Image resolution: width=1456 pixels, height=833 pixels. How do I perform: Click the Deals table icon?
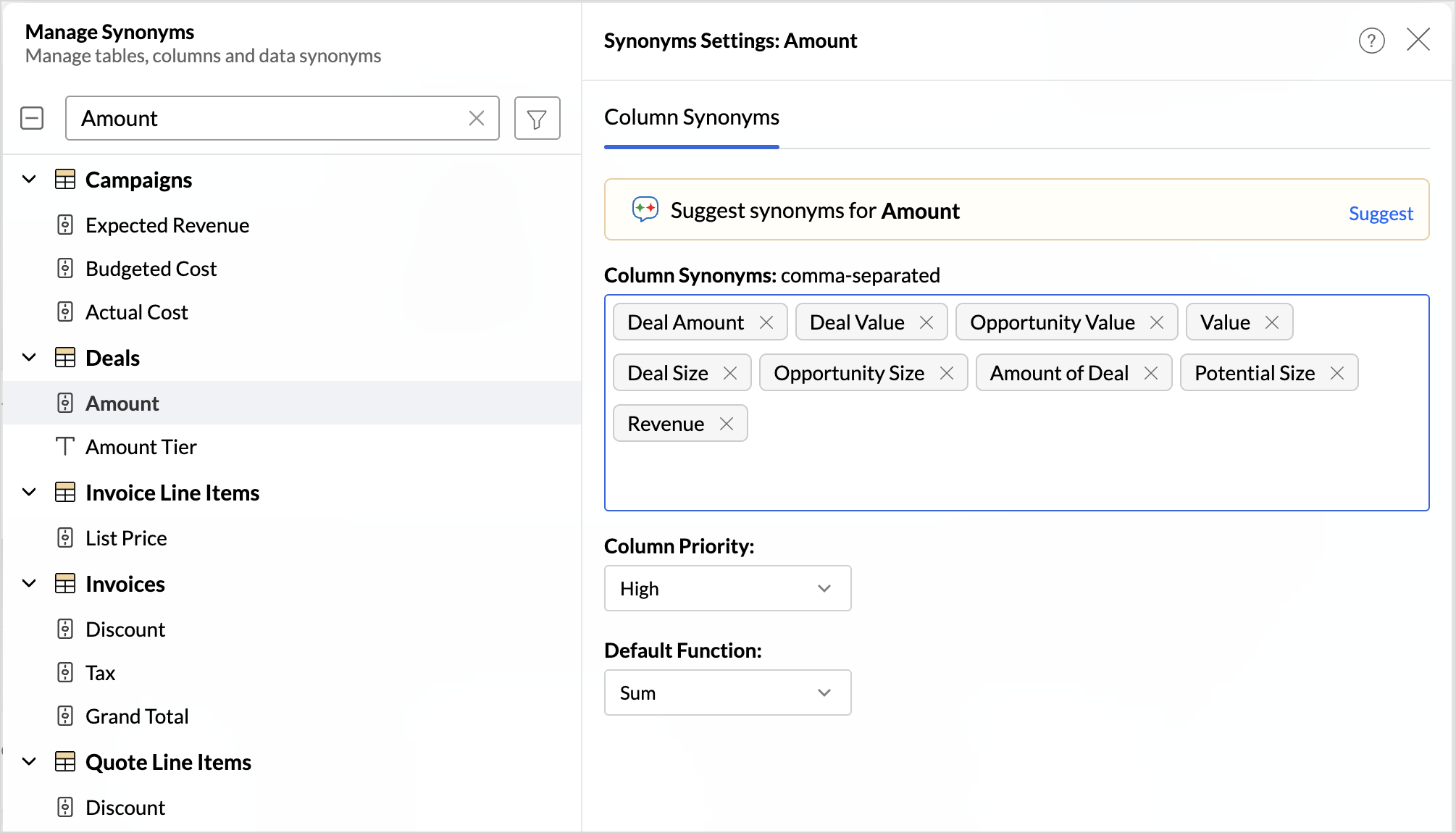(x=65, y=358)
